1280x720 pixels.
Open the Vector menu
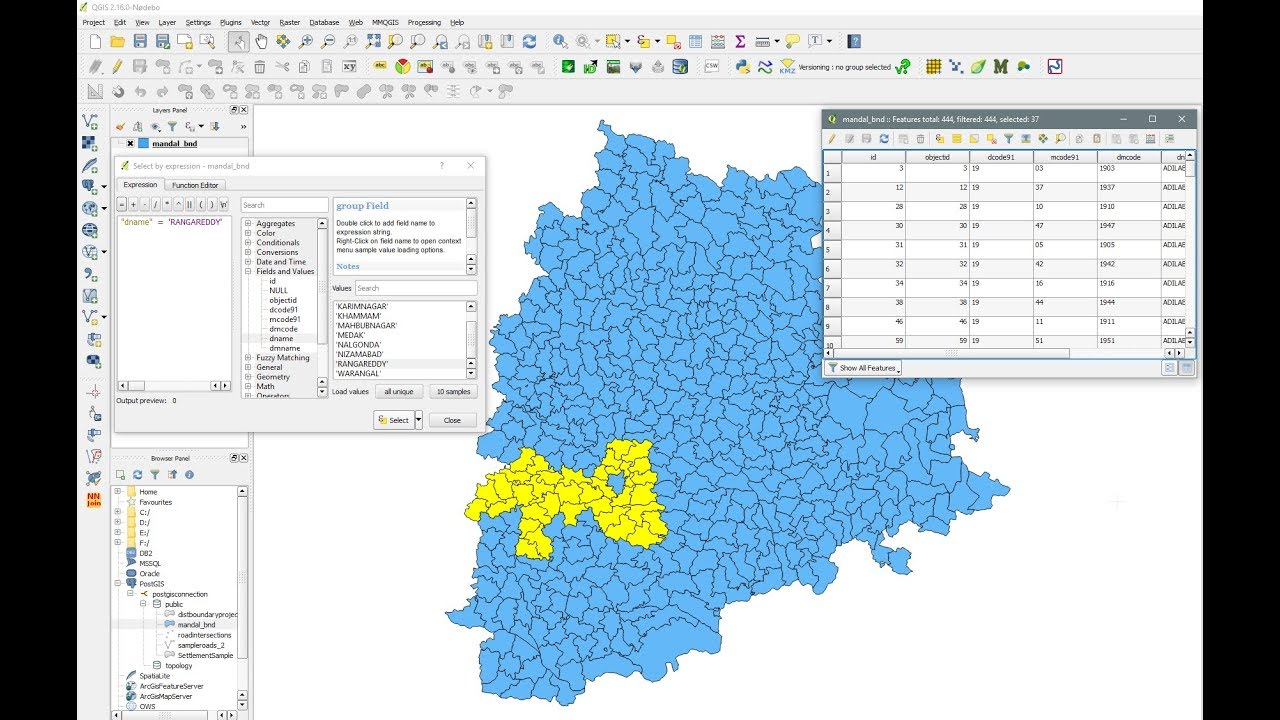coord(260,22)
